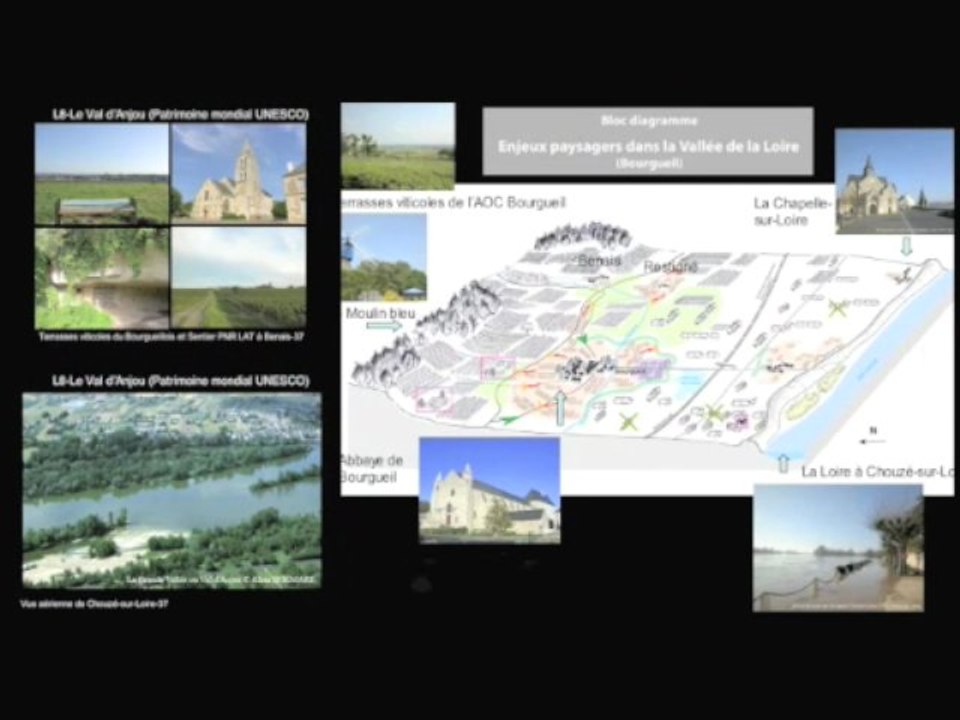Screen dimensions: 960x720
Task: Click the down arrow below the La Chapelle photo
Action: click(x=907, y=246)
